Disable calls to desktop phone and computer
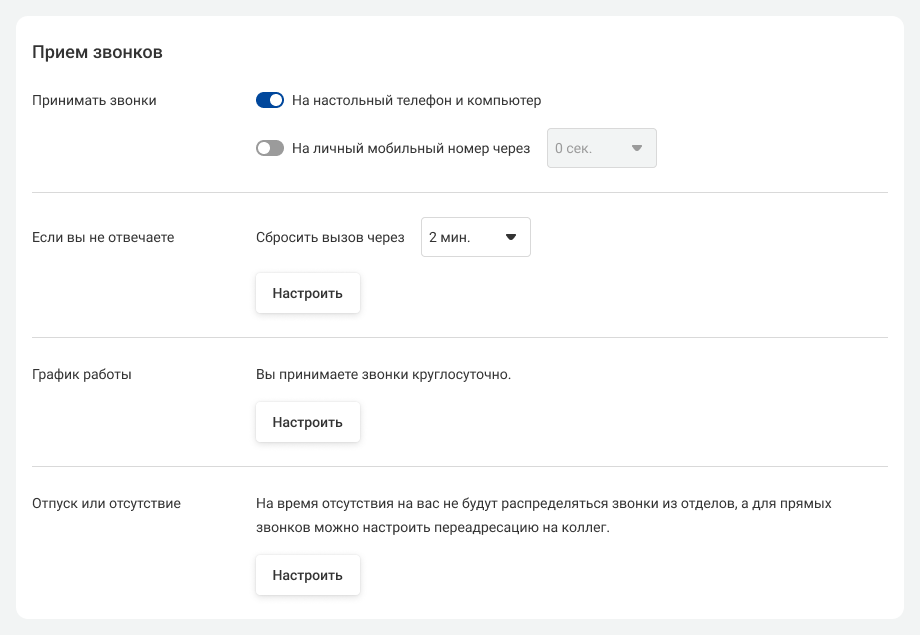Image resolution: width=920 pixels, height=635 pixels. (270, 100)
